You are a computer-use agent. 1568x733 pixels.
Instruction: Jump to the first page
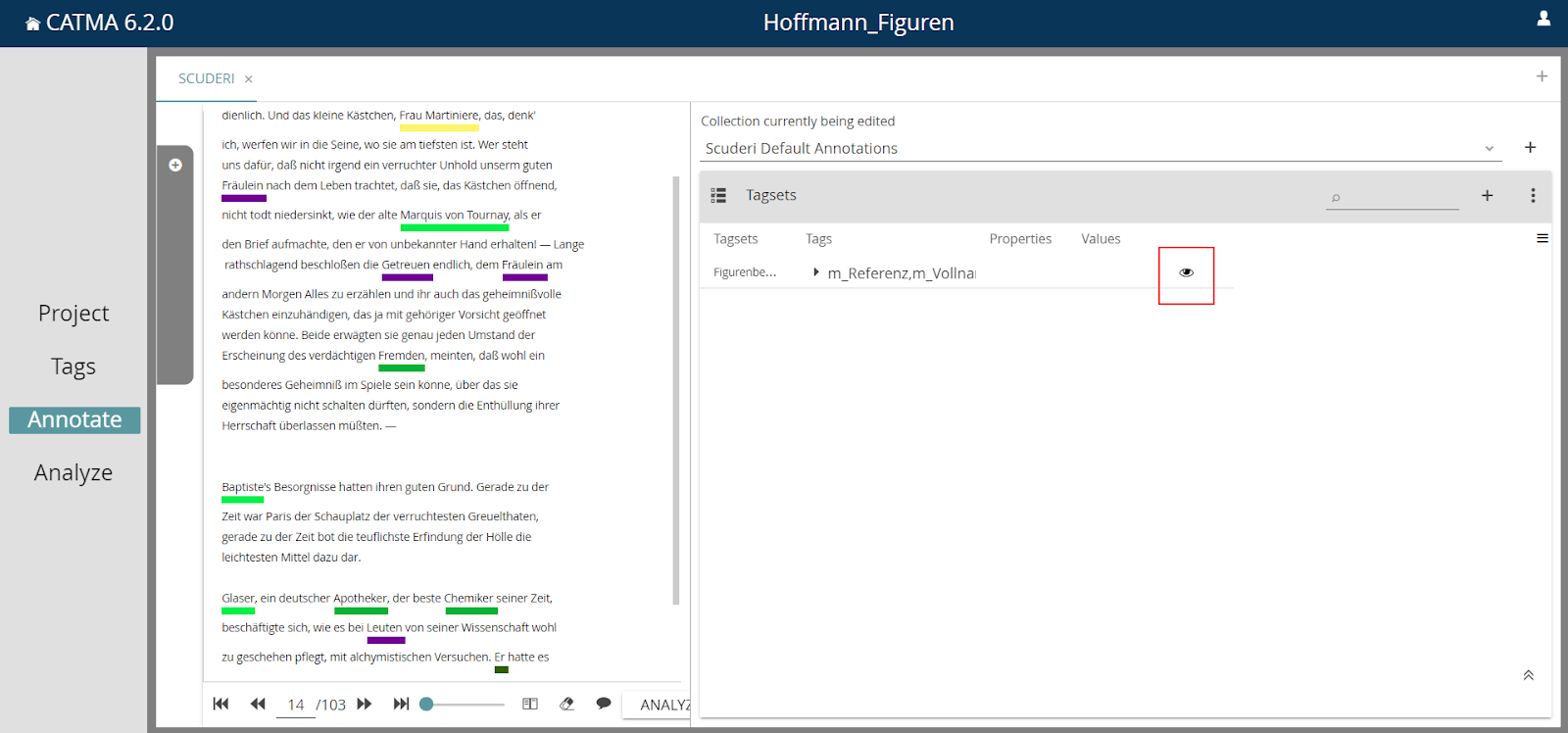click(220, 704)
